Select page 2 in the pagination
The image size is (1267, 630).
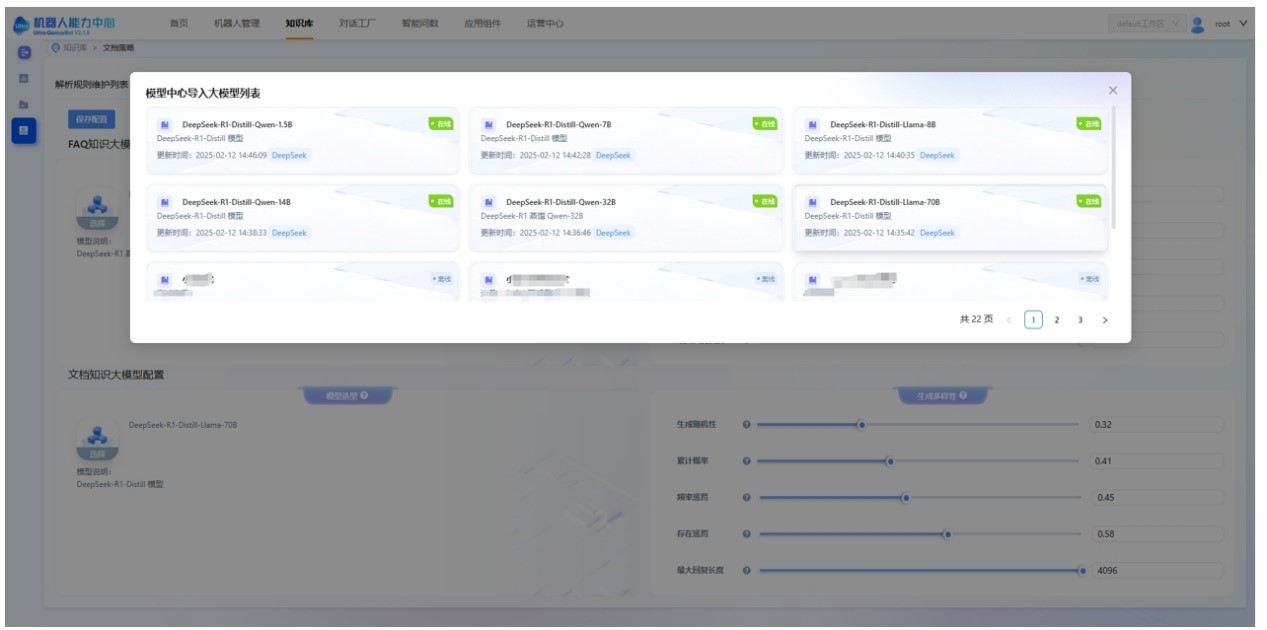click(x=1057, y=320)
